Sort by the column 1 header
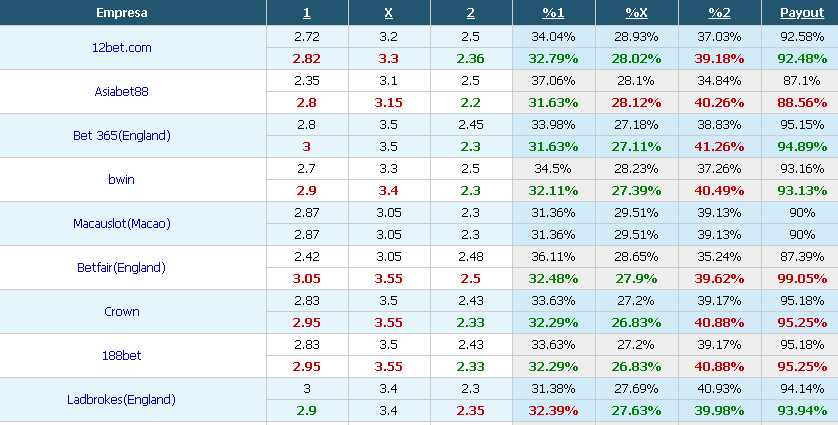Screen dimensions: 838x425 [x=306, y=13]
